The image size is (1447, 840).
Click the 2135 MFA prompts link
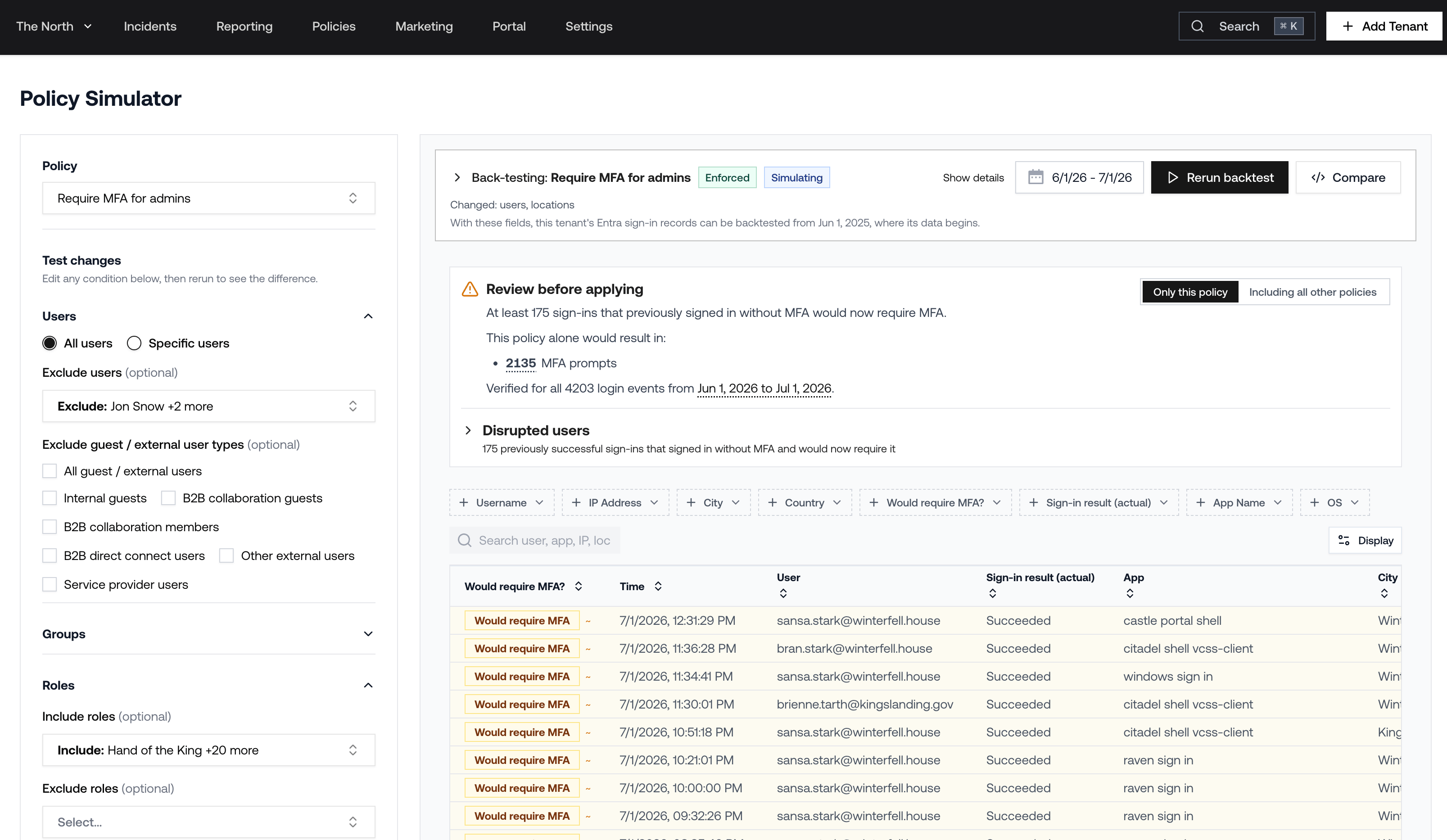[520, 363]
